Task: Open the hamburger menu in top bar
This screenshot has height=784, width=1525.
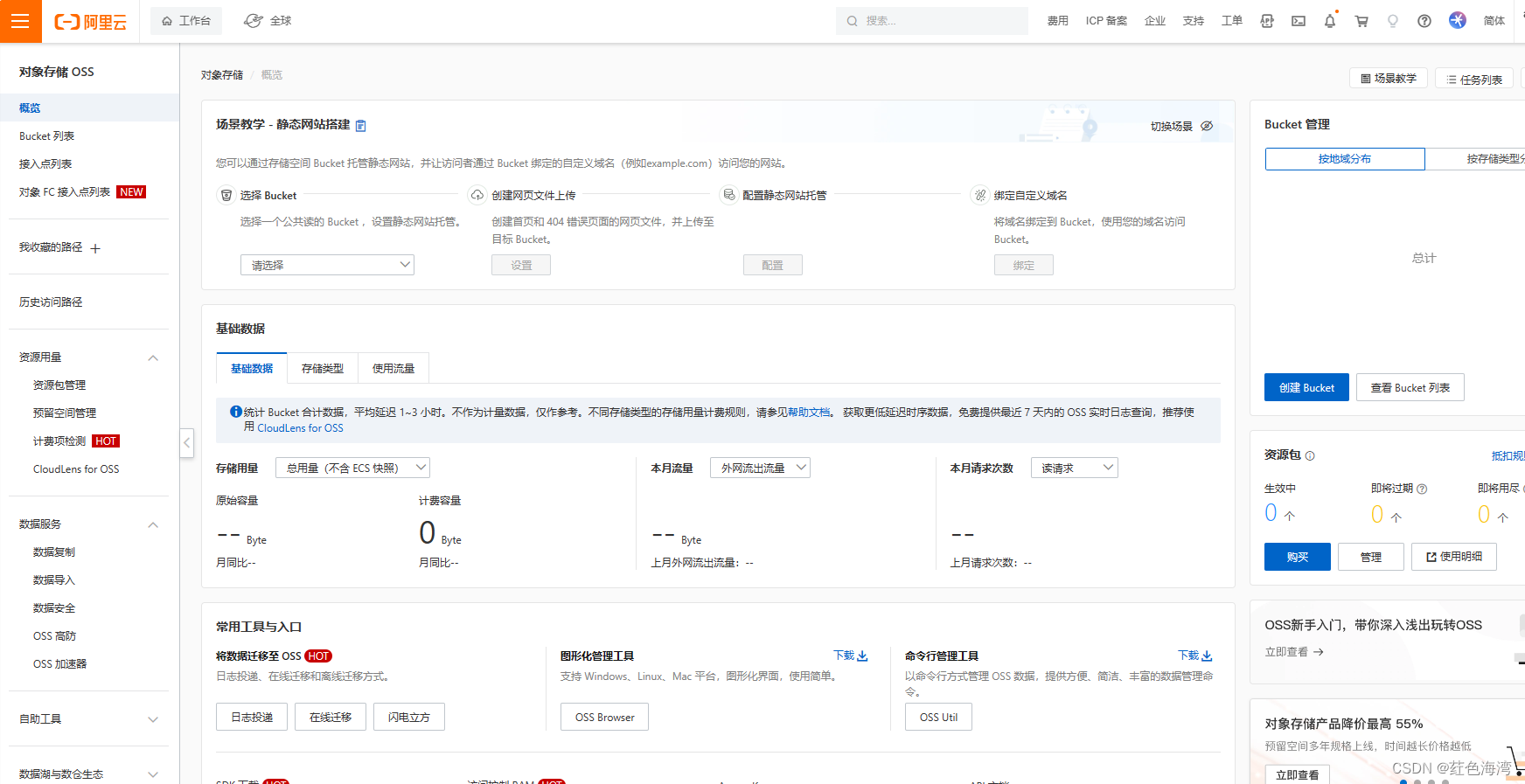Action: click(20, 21)
